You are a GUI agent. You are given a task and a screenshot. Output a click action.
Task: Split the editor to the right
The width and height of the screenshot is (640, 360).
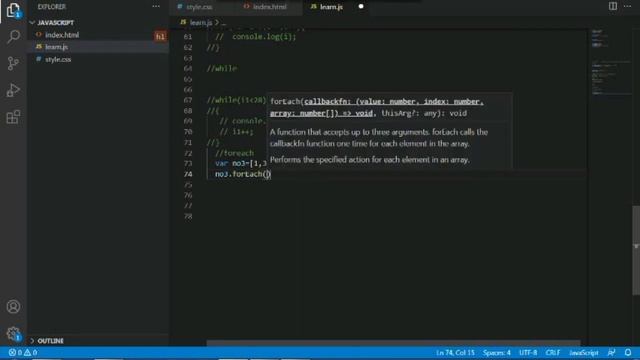click(613, 6)
